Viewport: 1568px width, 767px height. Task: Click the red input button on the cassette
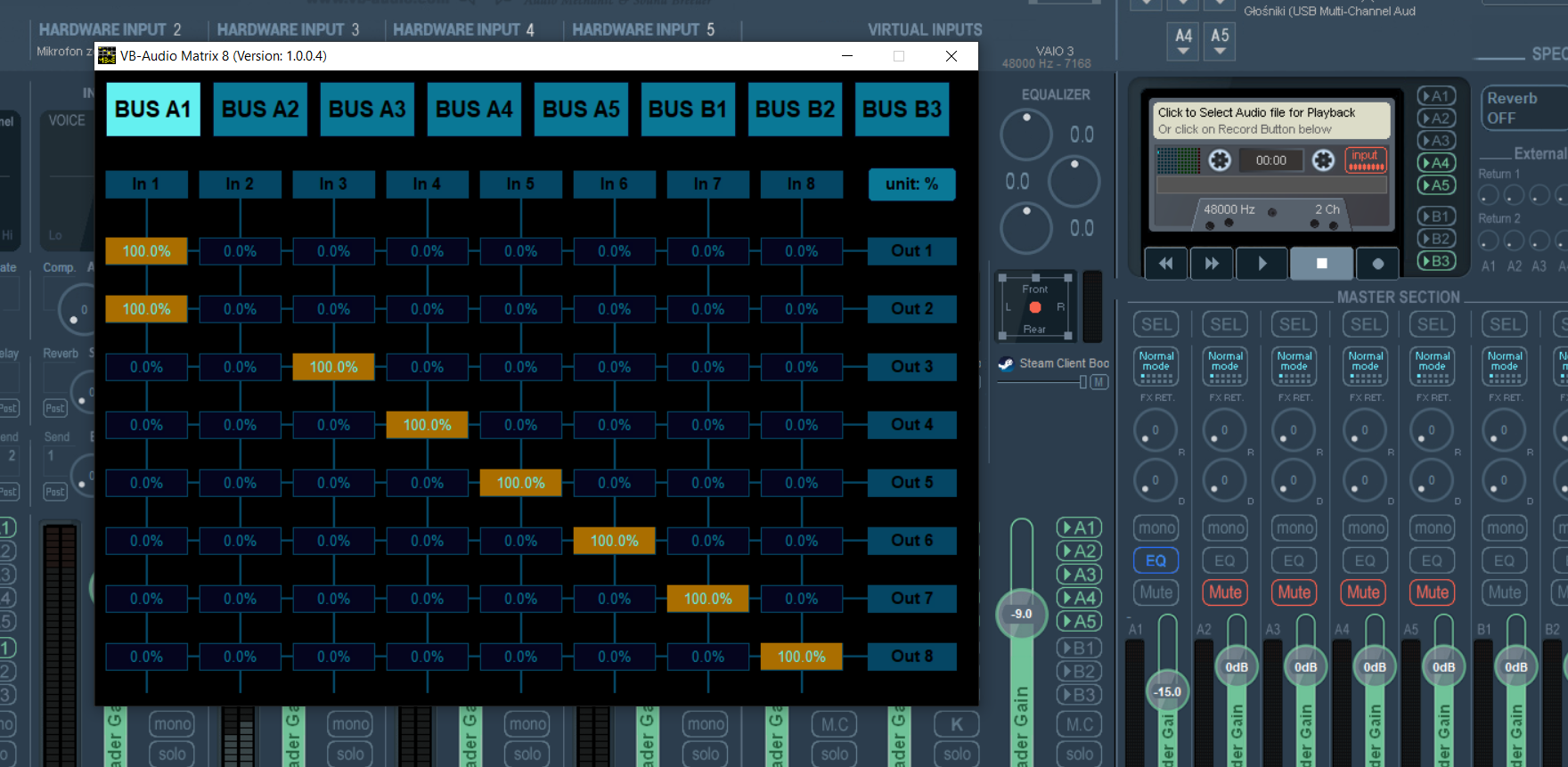[1366, 160]
